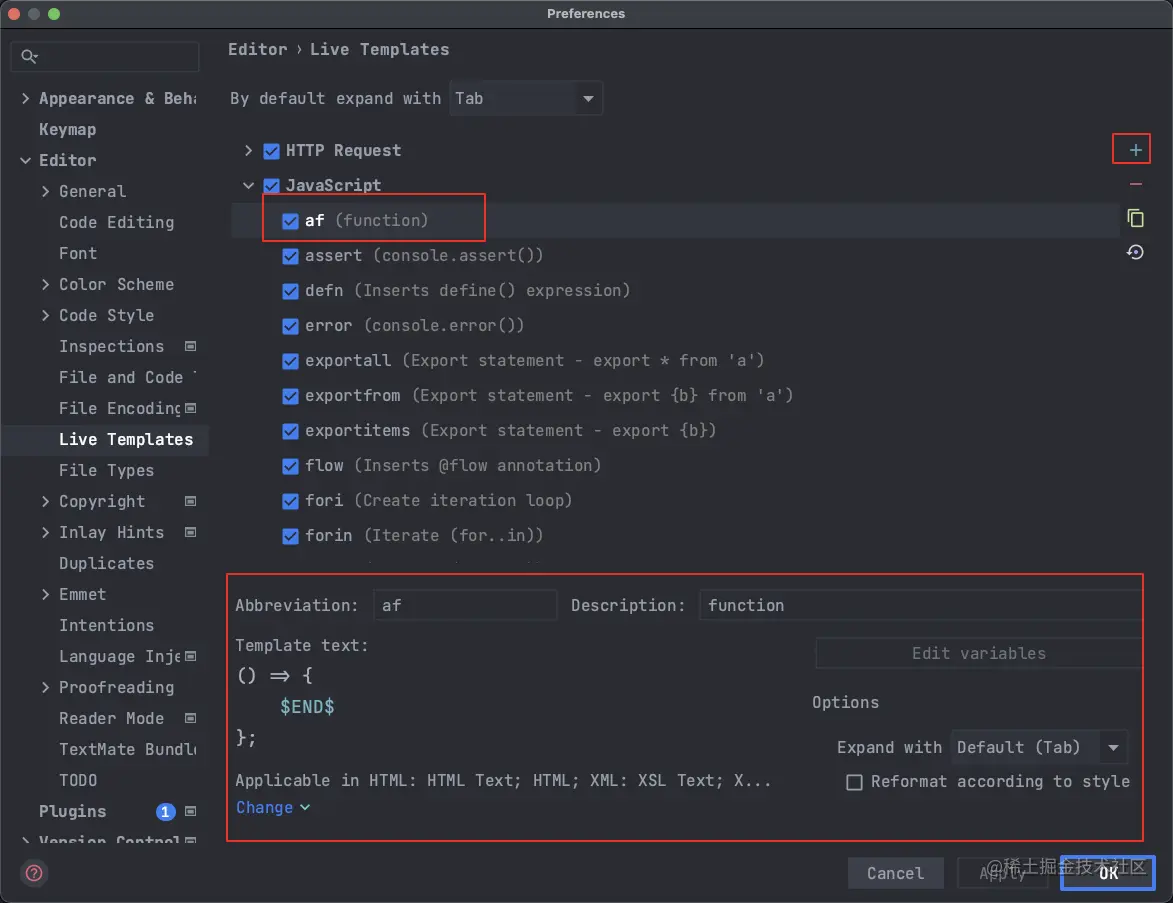Duplicate the selected template with copy icon
The width and height of the screenshot is (1173, 903).
pyautogui.click(x=1135, y=218)
